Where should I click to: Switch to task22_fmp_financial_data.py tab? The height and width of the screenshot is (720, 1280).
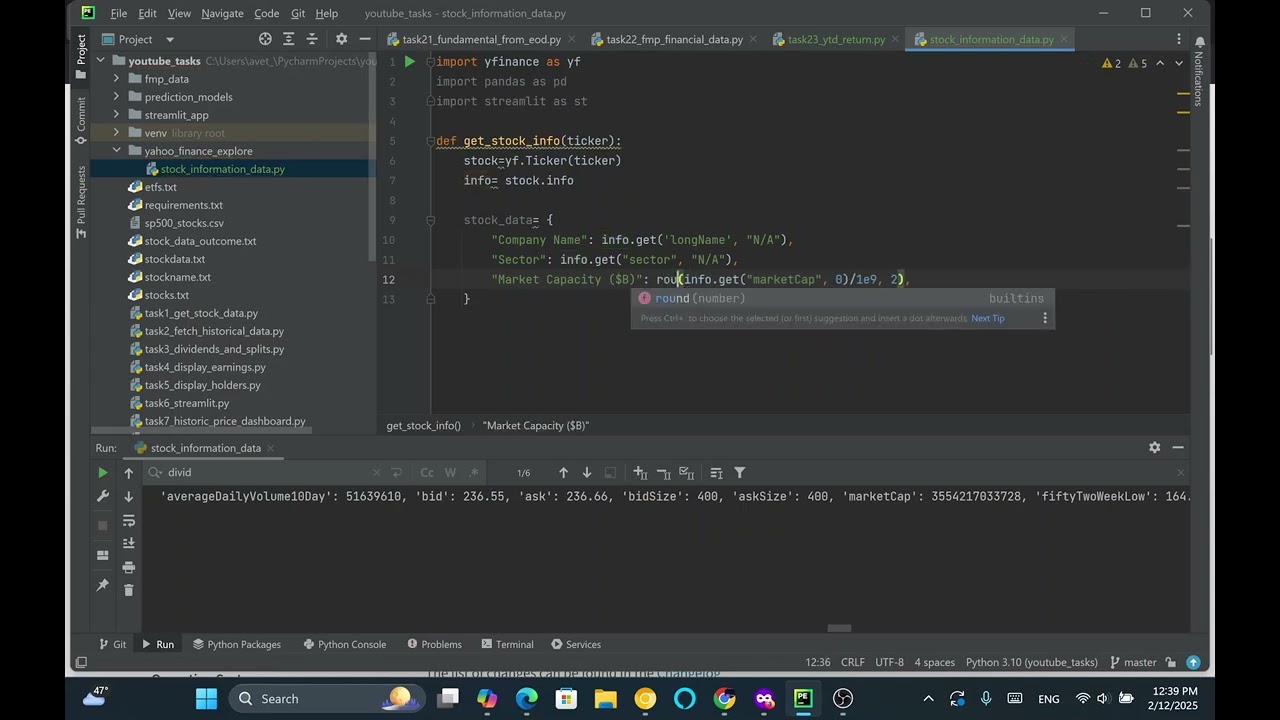coord(676,39)
